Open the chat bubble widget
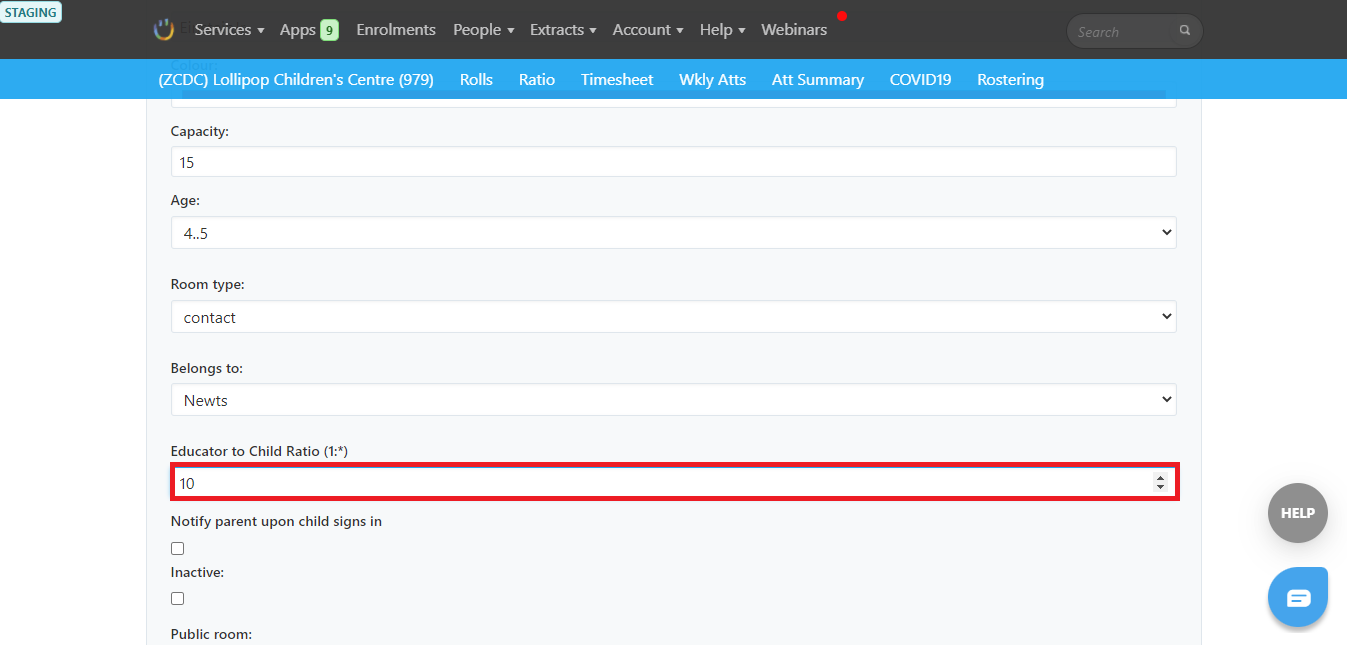 pos(1298,597)
